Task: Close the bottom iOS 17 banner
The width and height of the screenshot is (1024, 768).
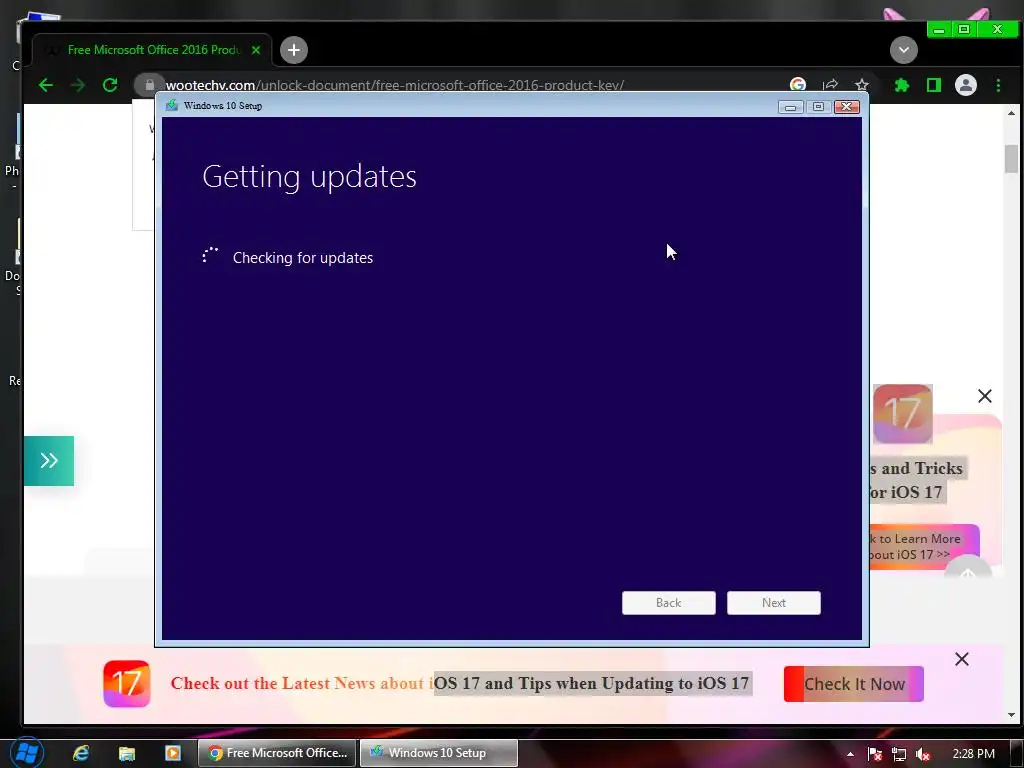Action: [x=961, y=659]
